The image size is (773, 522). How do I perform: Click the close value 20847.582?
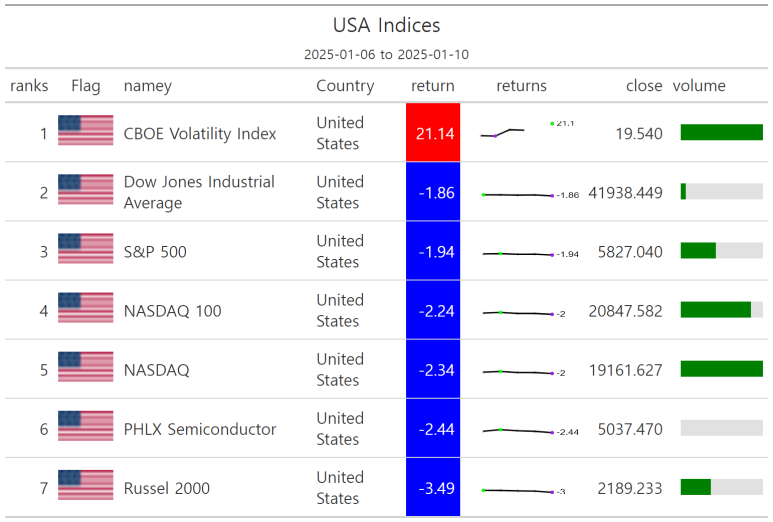coord(625,311)
